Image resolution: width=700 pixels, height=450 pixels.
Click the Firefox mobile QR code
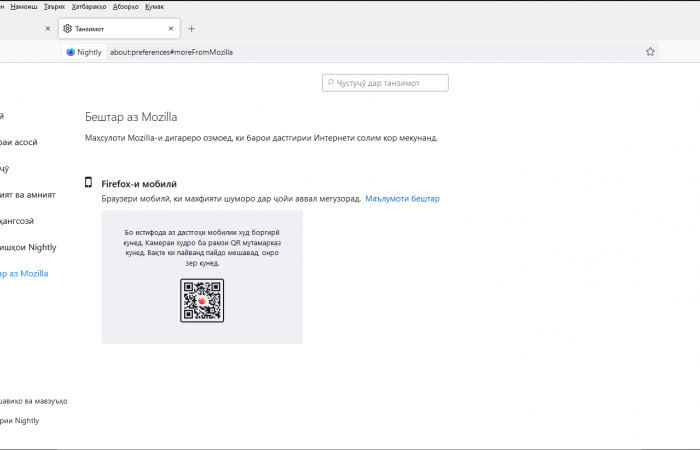tap(202, 300)
